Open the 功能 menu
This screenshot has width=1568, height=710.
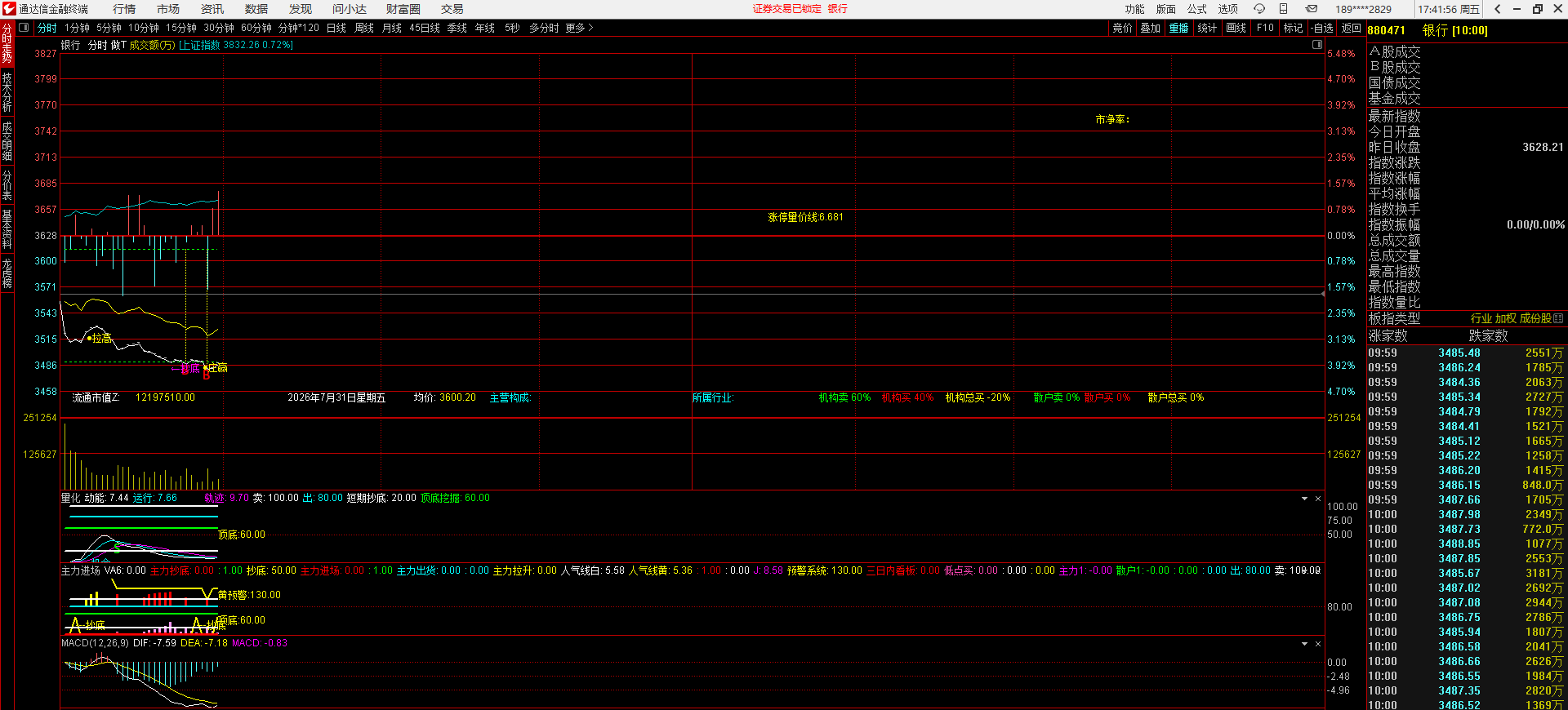click(x=1134, y=9)
